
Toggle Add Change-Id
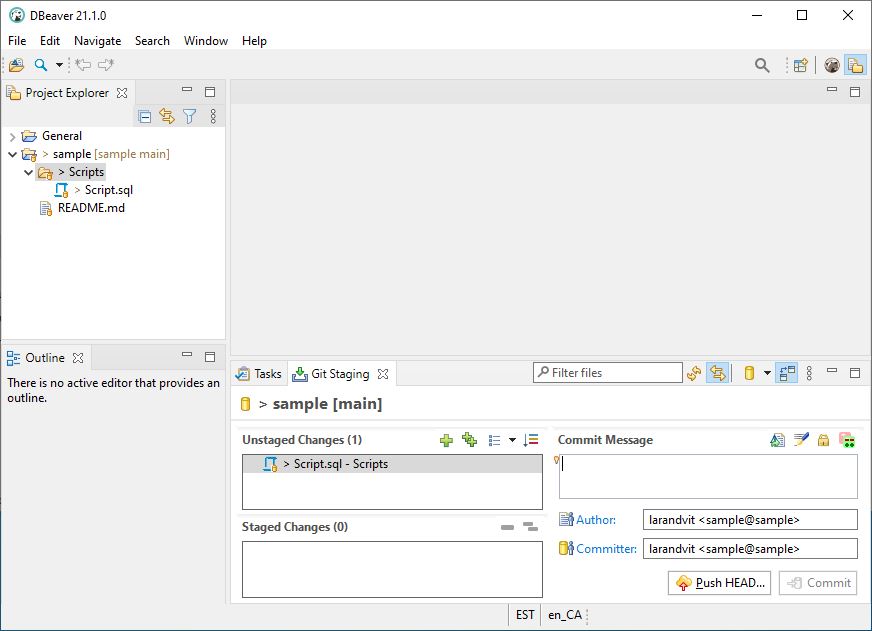[x=847, y=440]
